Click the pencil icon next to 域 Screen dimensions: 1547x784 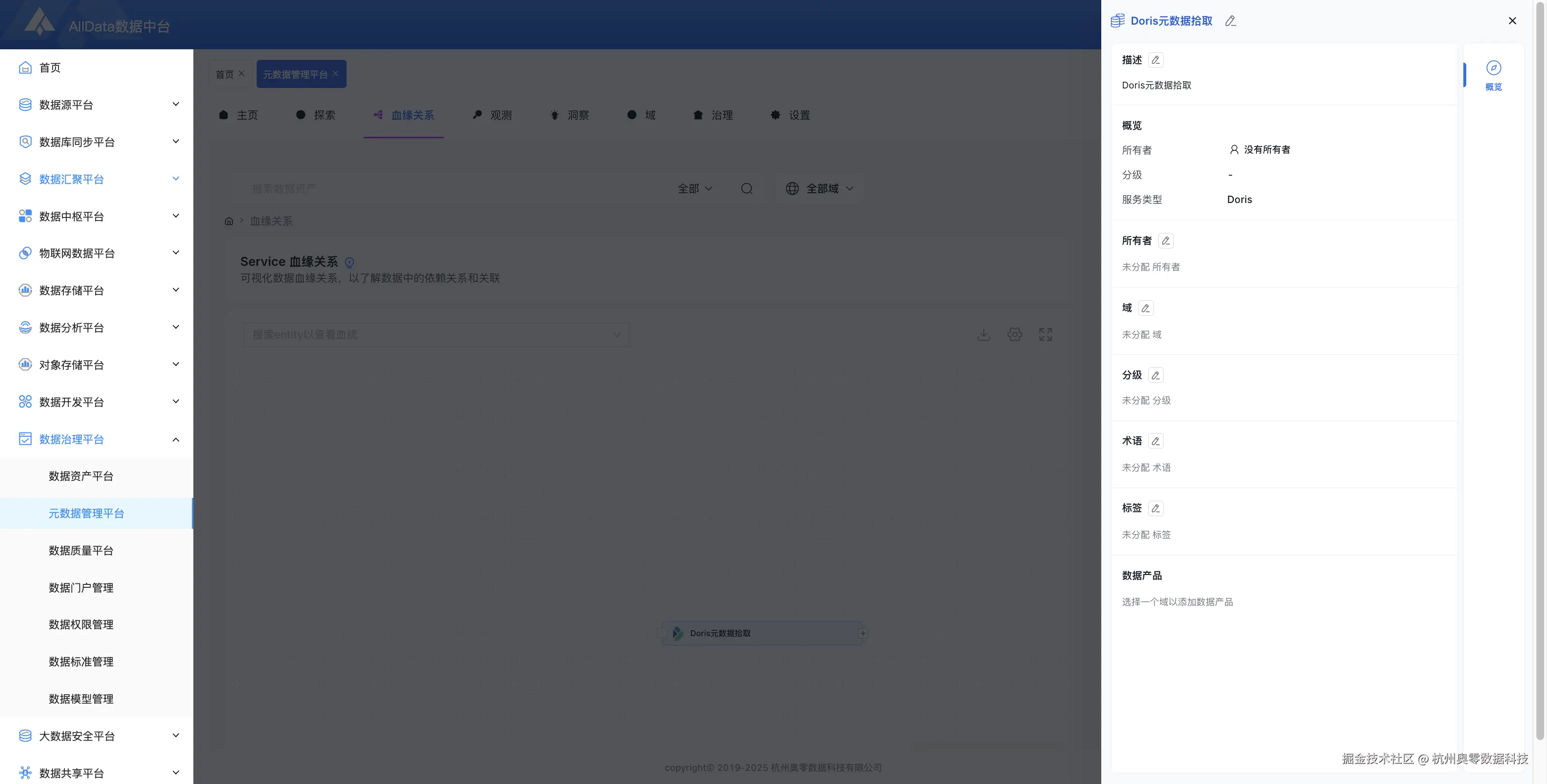(x=1145, y=308)
